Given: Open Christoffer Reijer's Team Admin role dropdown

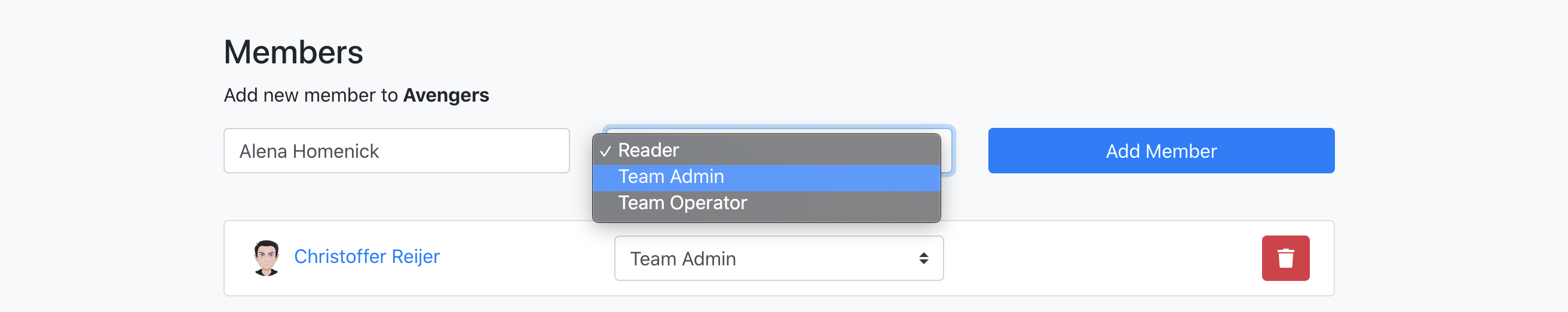Looking at the screenshot, I should (778, 258).
